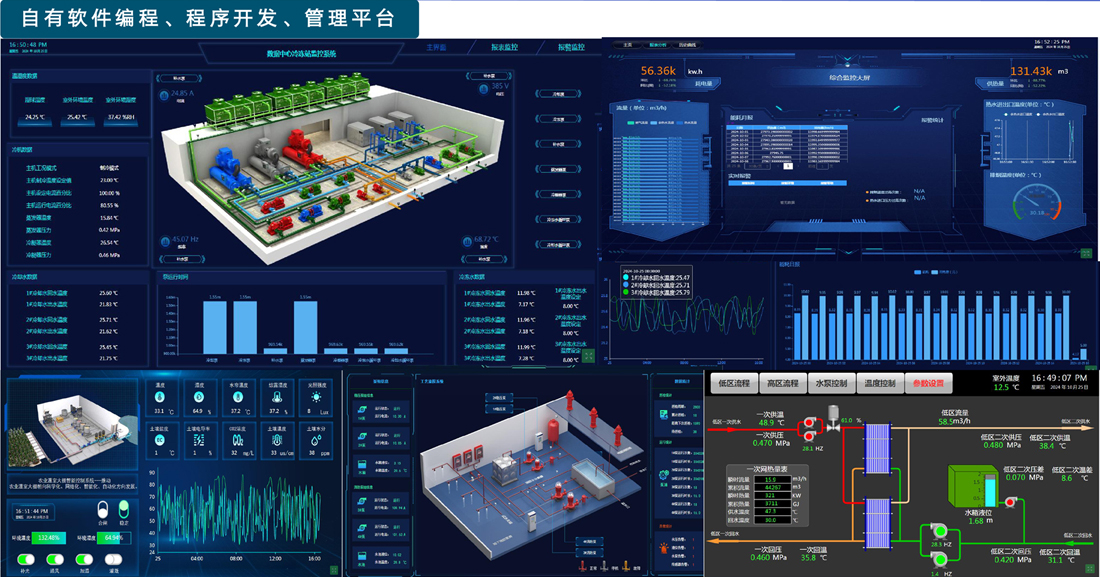
Task: Click the 土壤电导率 card icon
Action: point(199,440)
